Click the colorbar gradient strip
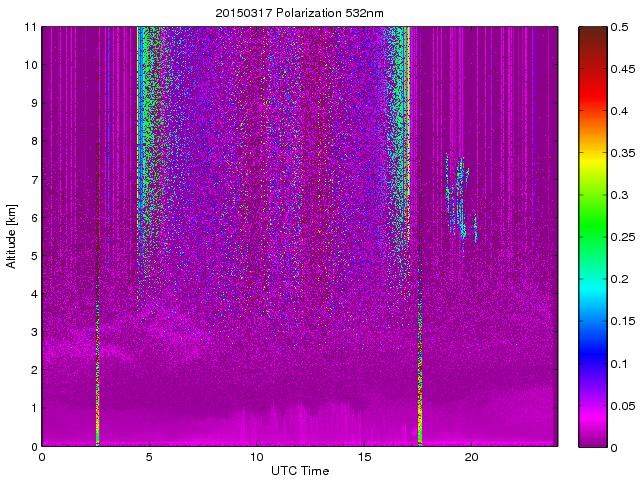Image resolution: width=640 pixels, height=480 pixels. pyautogui.click(x=593, y=237)
